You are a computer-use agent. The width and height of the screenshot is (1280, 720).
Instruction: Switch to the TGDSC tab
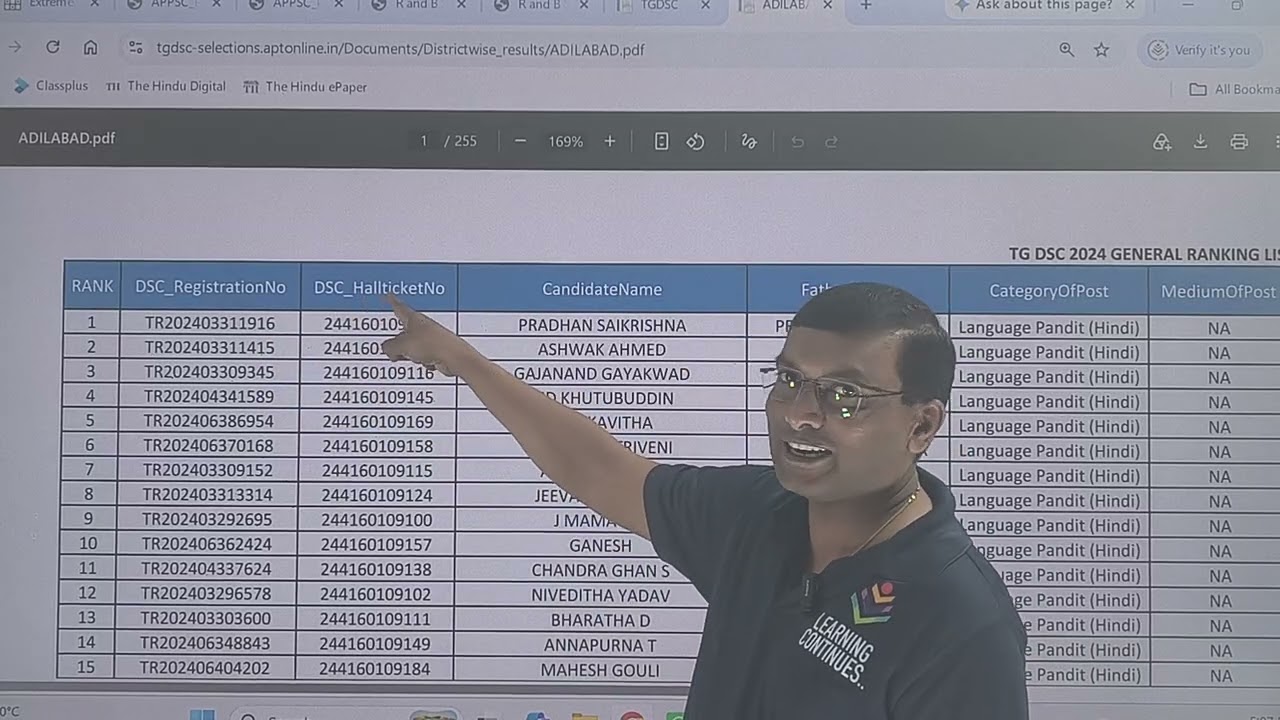[659, 6]
